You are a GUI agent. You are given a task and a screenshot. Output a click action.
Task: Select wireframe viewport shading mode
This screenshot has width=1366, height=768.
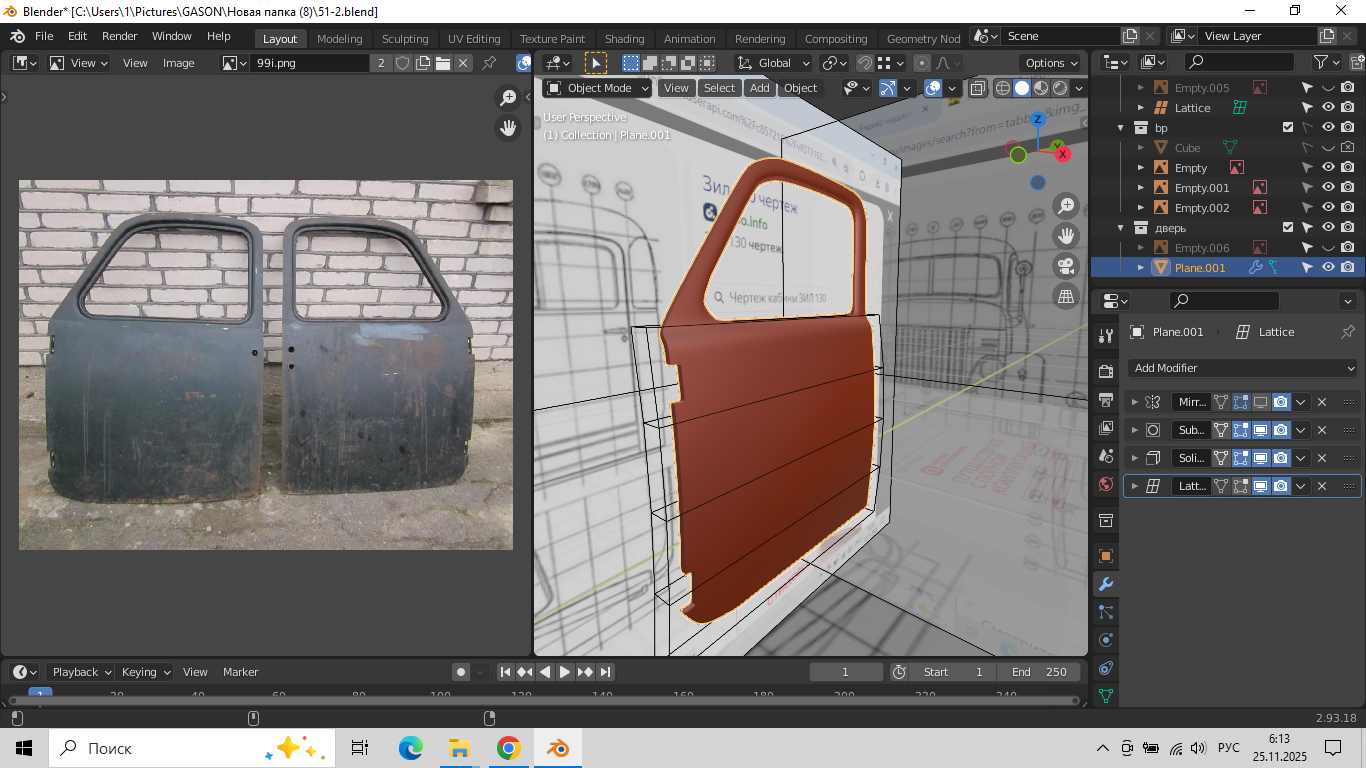(1003, 88)
